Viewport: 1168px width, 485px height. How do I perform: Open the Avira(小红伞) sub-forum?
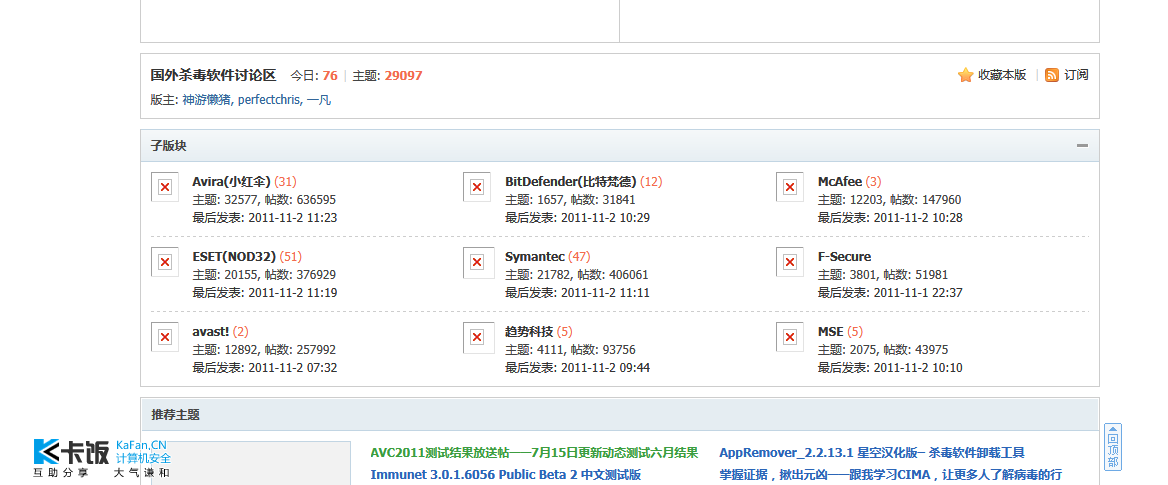[x=232, y=181]
